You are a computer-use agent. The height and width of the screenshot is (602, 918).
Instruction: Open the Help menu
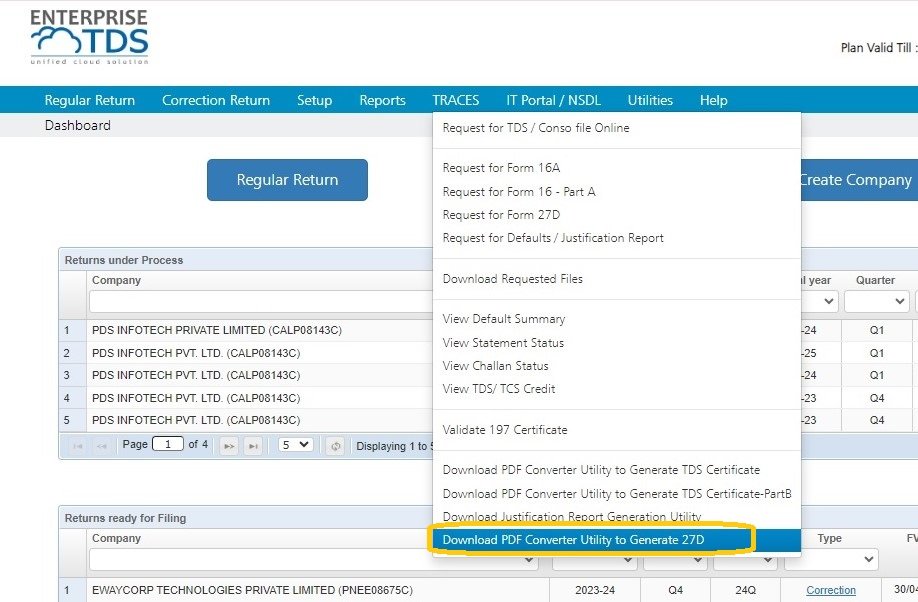tap(713, 100)
